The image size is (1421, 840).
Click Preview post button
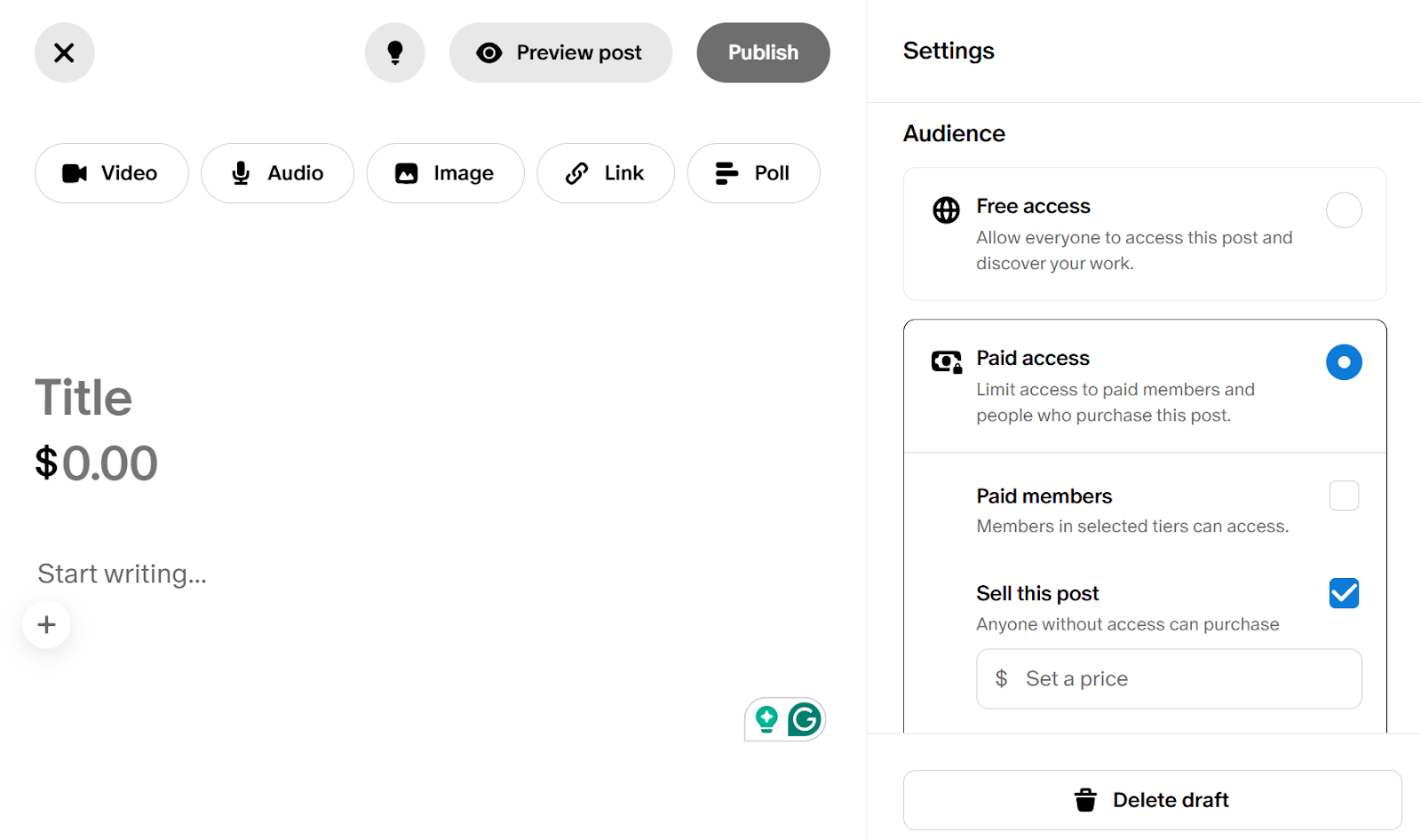(x=560, y=52)
